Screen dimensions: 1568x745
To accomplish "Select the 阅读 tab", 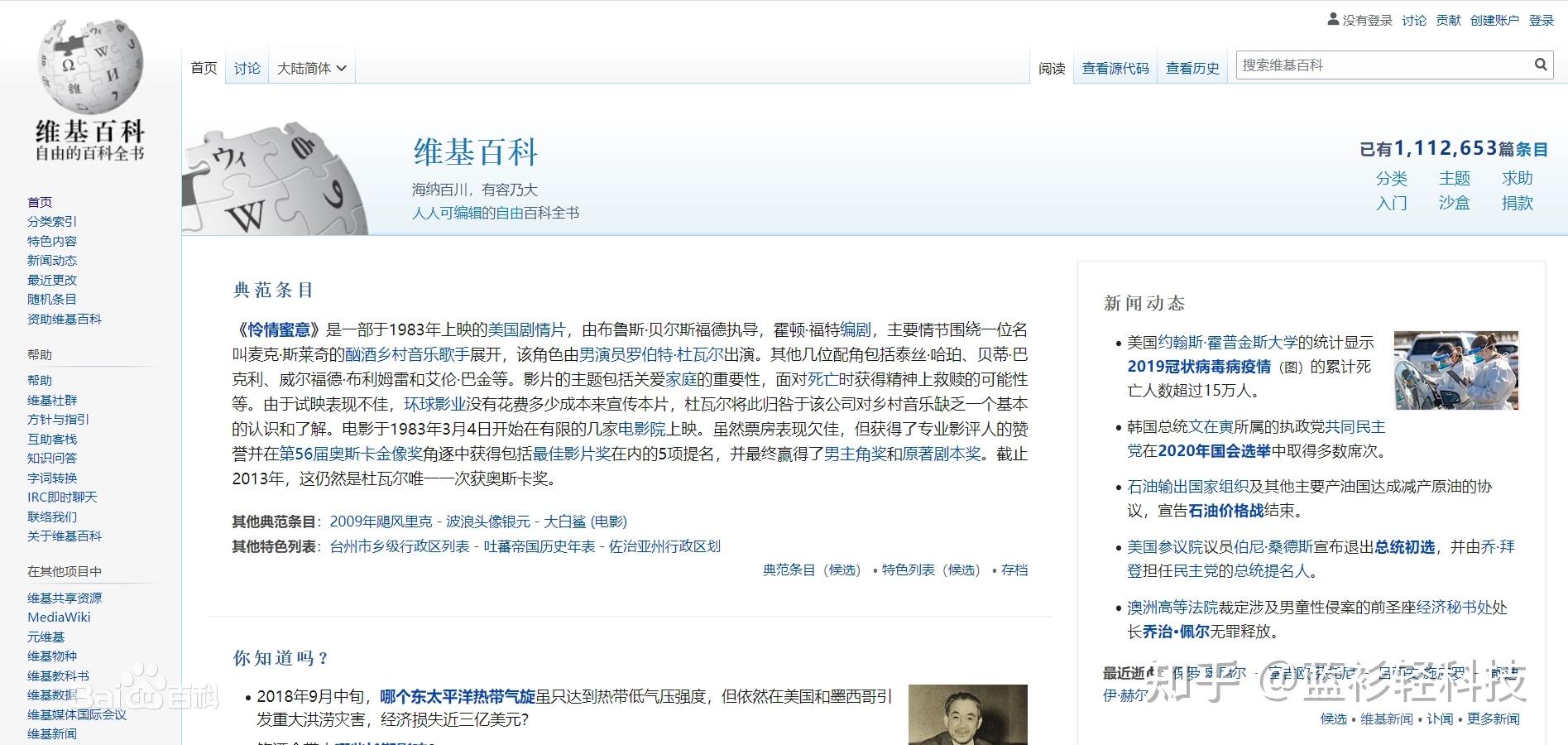I will [1052, 68].
